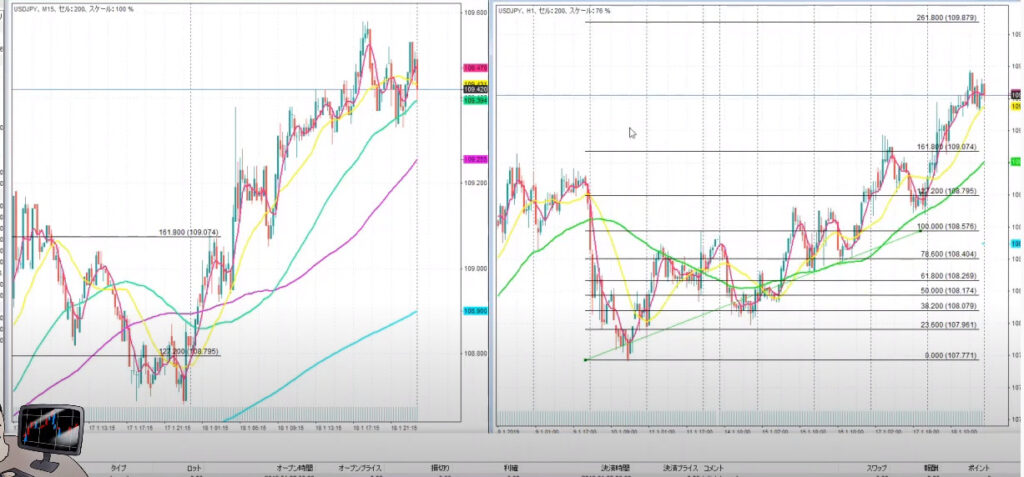
Task: Sort by the 利確 column header
Action: [513, 468]
